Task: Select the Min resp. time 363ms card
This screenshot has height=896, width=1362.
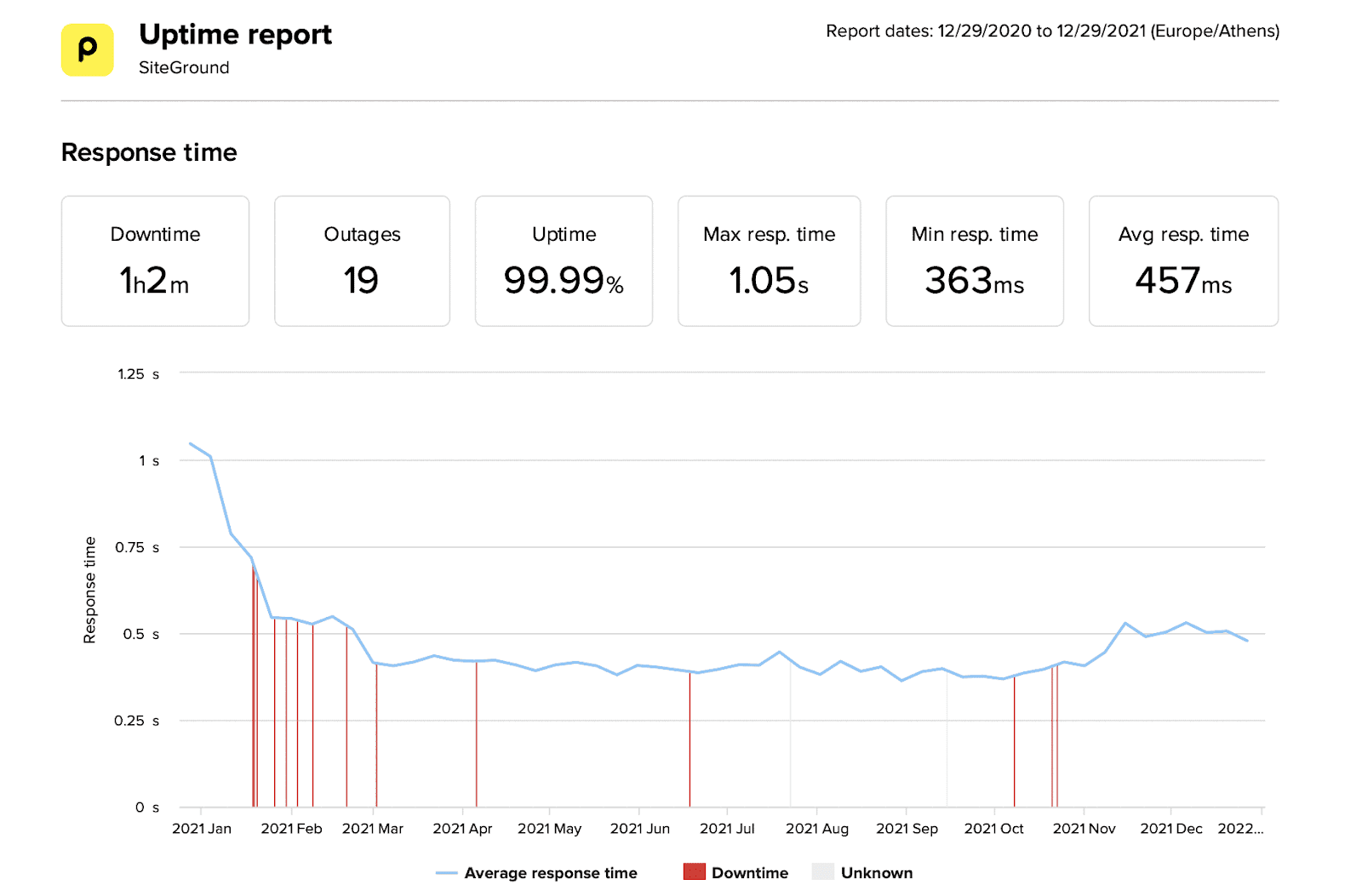Action: pos(975,261)
